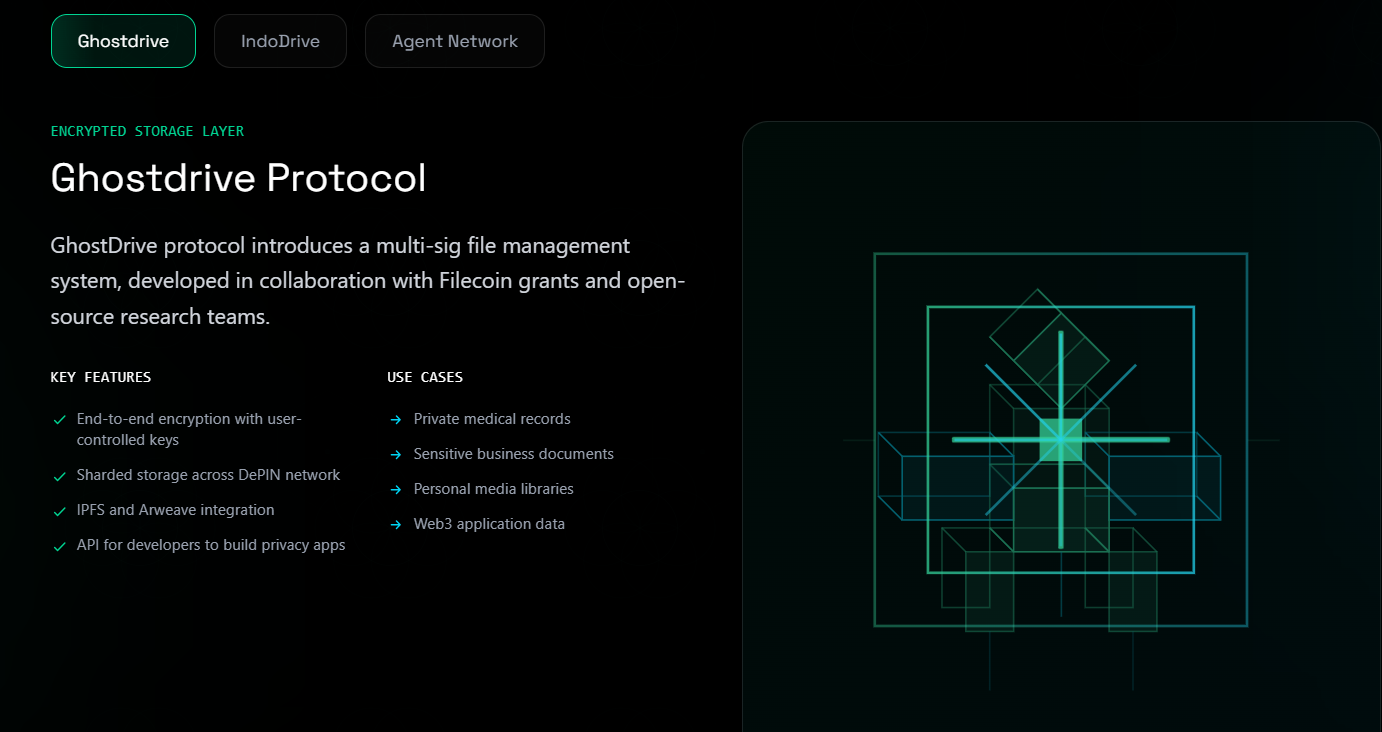The height and width of the screenshot is (732, 1382).
Task: Click checkmark icon beside End-to-end encryption
Action: (x=60, y=420)
